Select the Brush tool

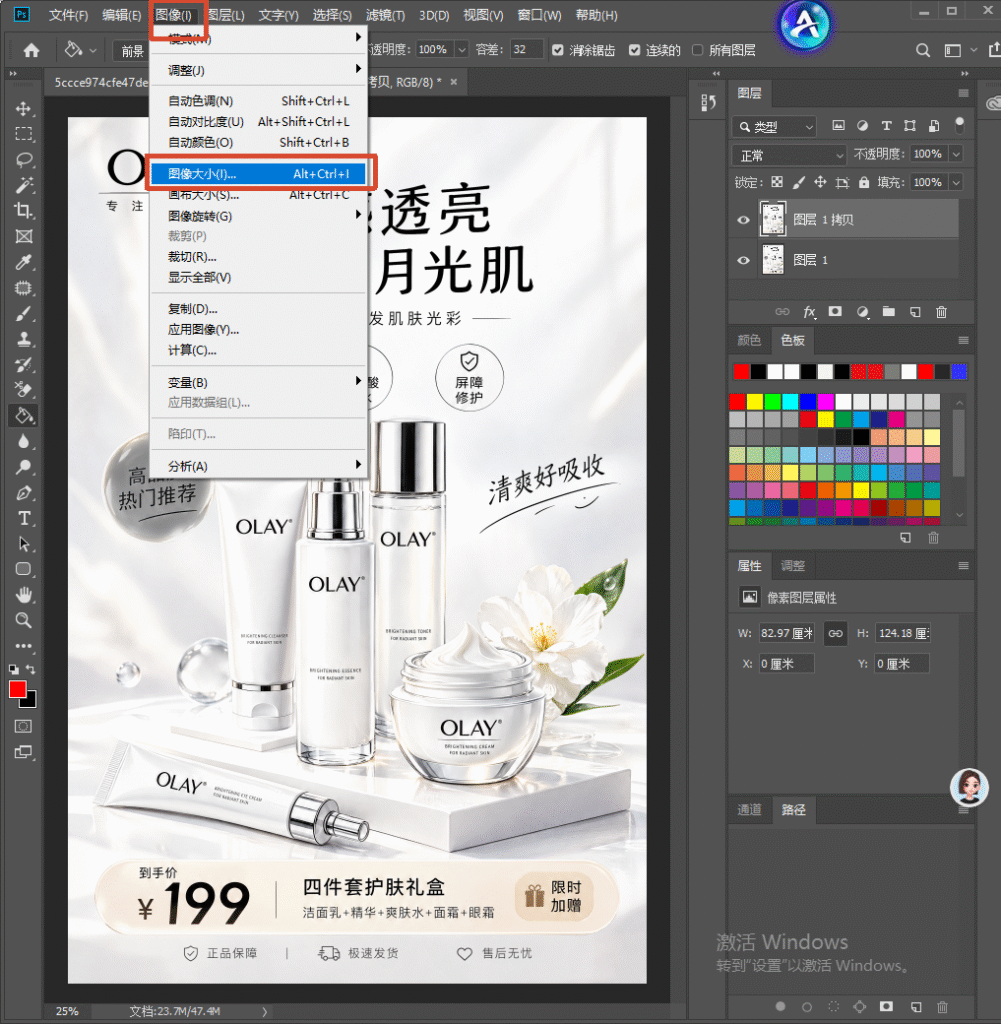click(x=24, y=313)
